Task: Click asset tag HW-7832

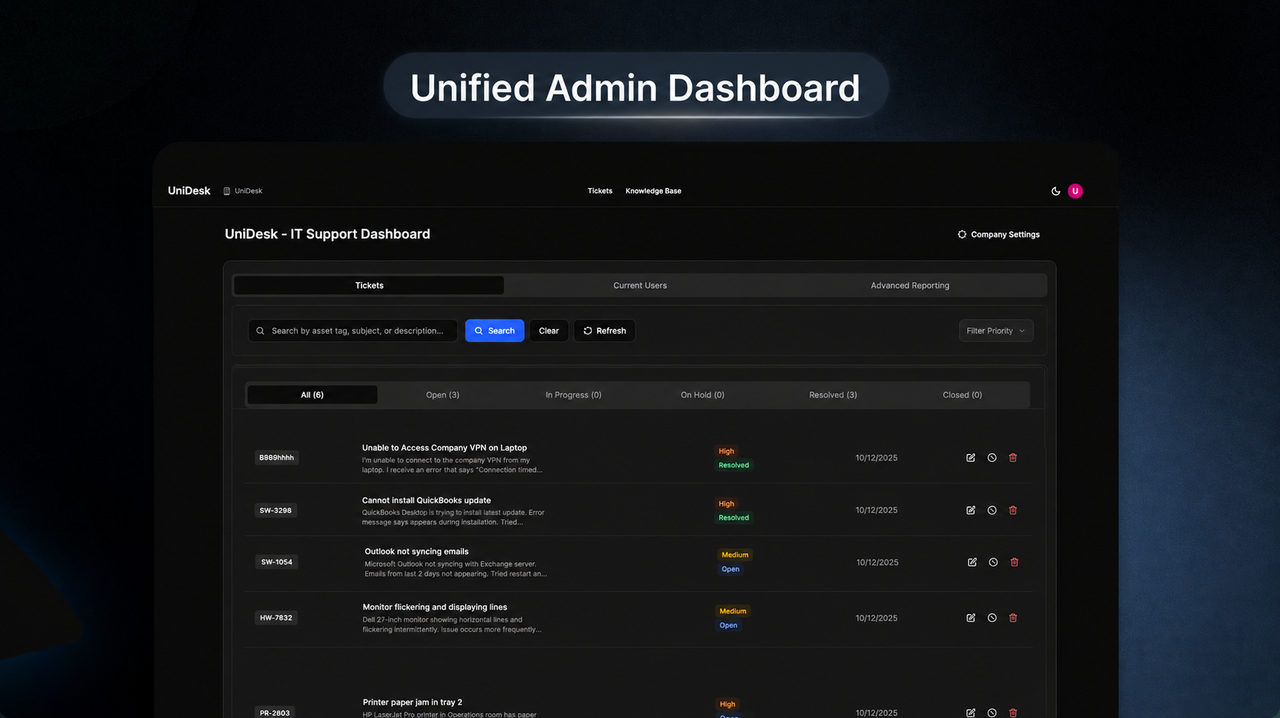Action: click(x=276, y=618)
